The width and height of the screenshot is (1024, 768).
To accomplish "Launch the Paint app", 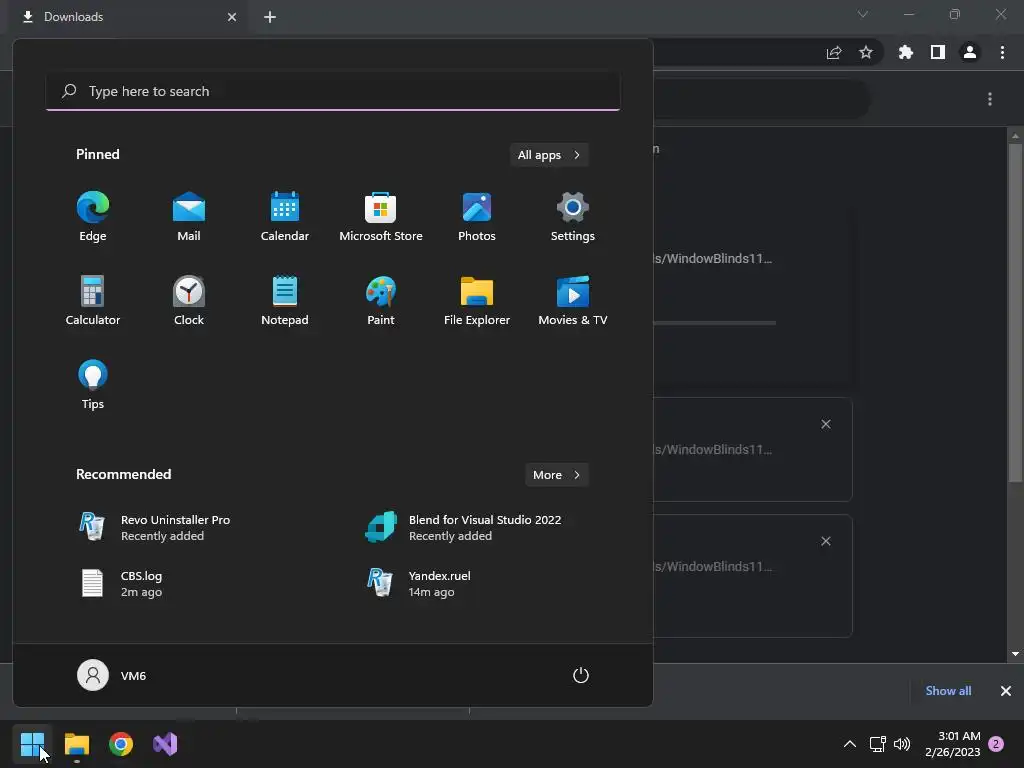I will pos(381,300).
